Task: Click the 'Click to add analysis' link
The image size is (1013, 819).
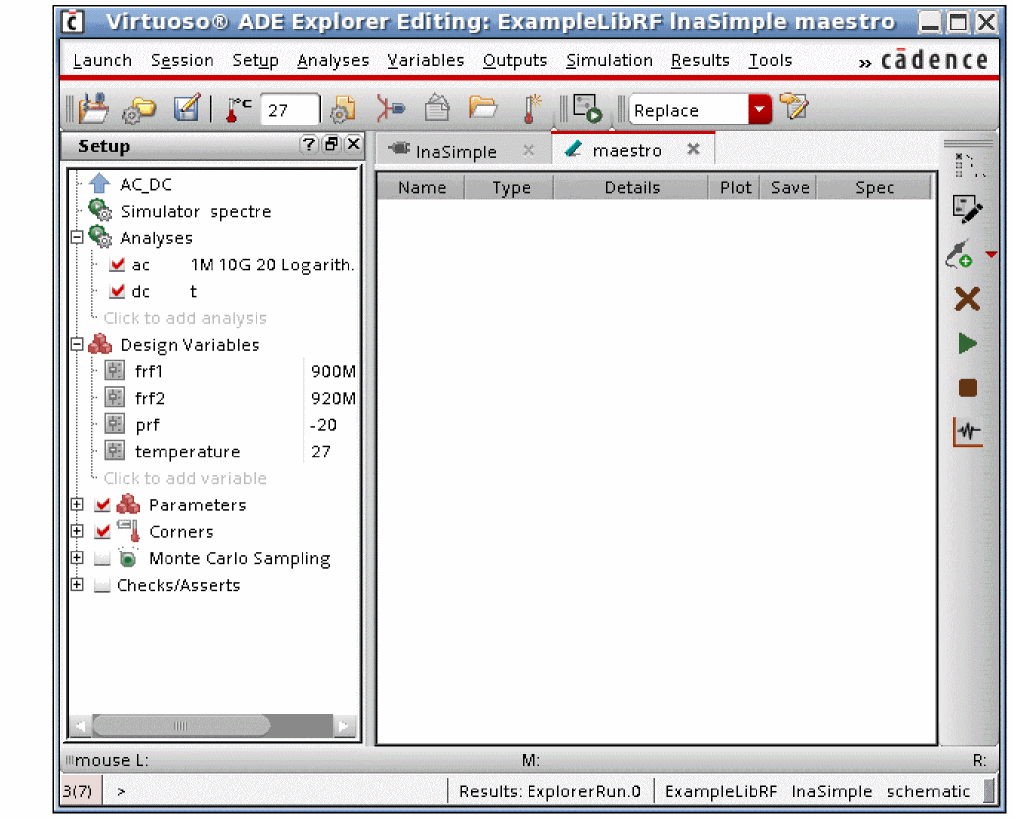Action: (x=185, y=318)
